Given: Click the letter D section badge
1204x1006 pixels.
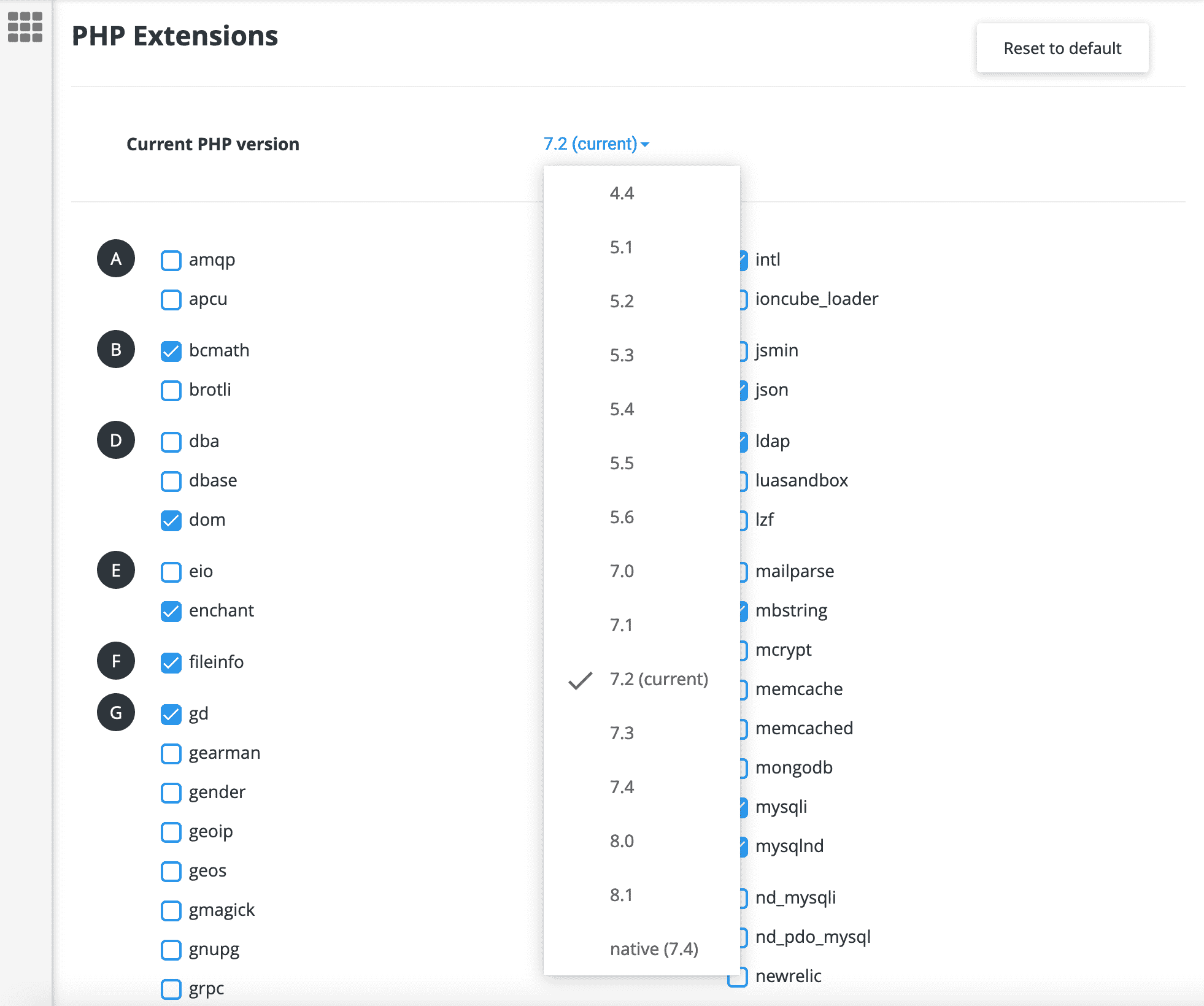Looking at the screenshot, I should pos(116,440).
